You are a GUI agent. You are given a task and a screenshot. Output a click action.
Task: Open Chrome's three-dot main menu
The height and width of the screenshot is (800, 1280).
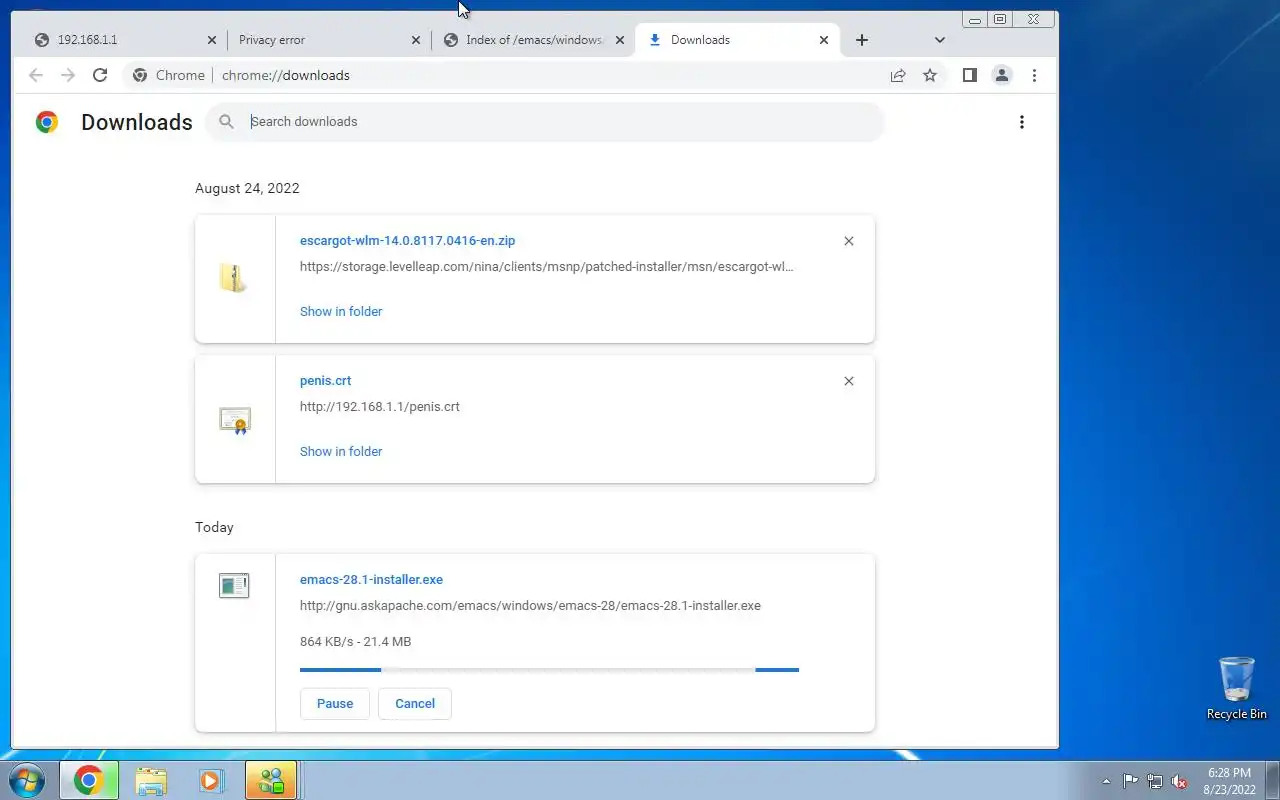[x=1034, y=75]
